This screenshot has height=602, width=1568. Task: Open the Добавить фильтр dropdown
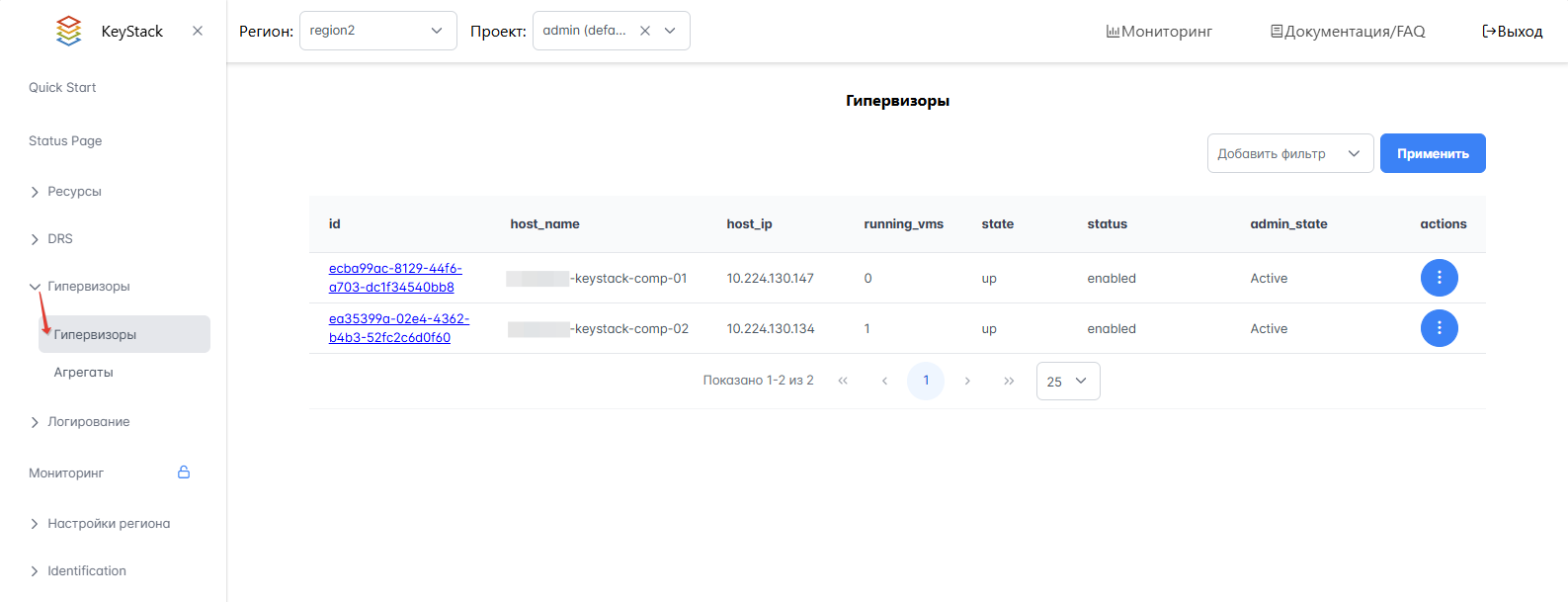(x=1289, y=153)
